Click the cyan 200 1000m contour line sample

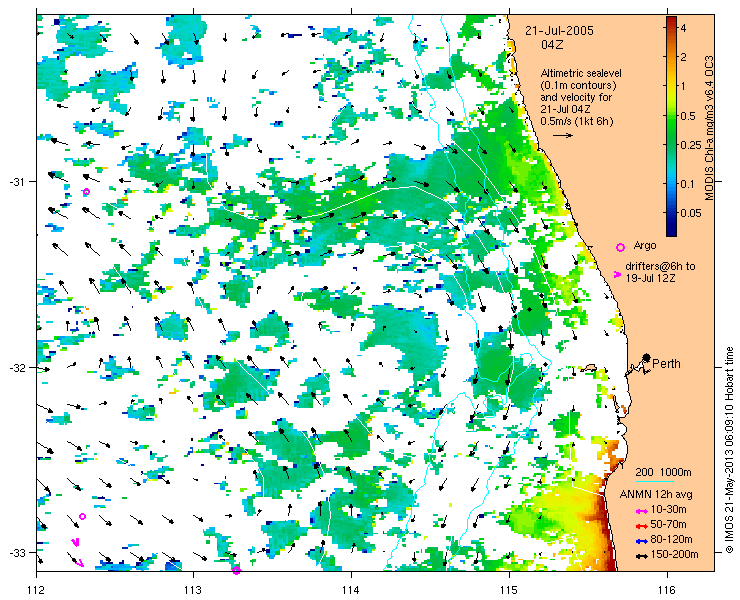coord(654,482)
